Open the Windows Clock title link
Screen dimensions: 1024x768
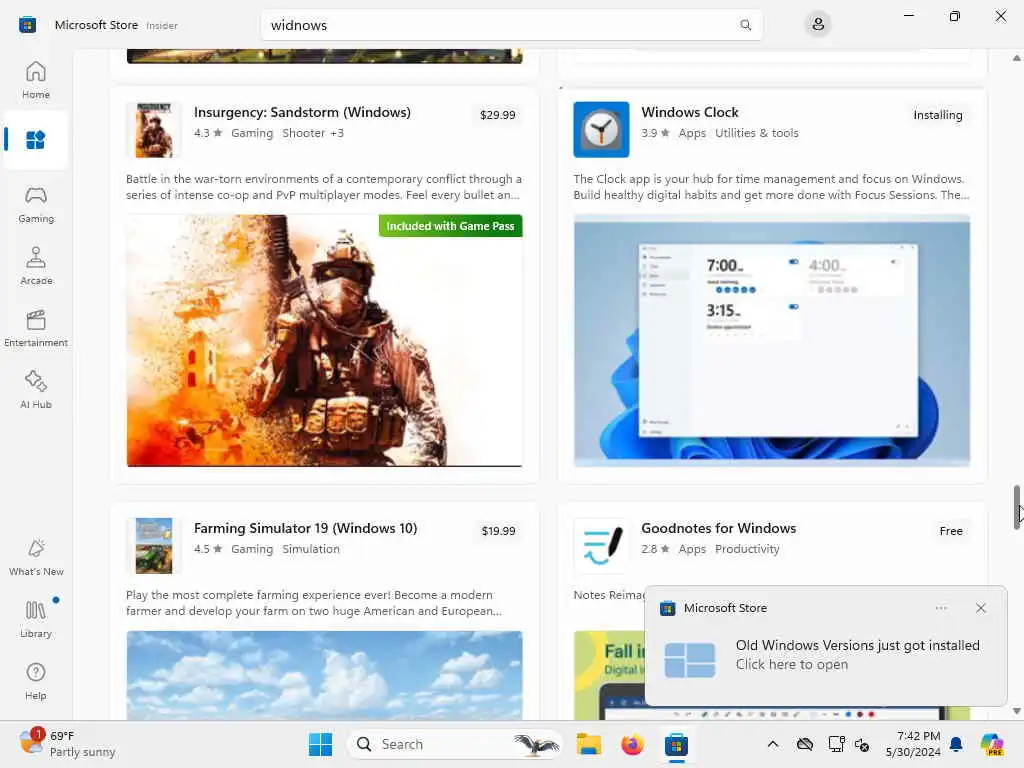click(690, 112)
